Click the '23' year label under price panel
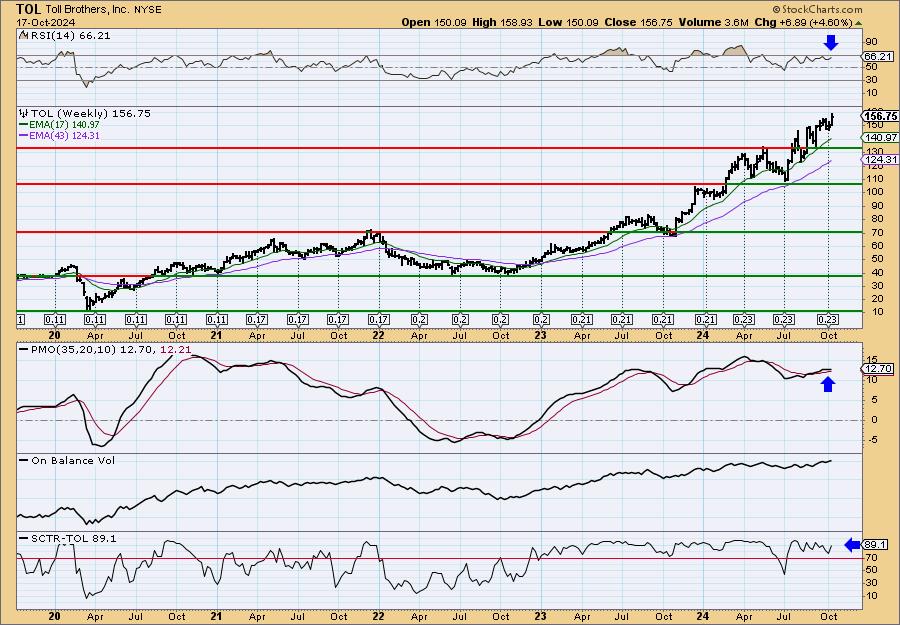The image size is (900, 625). click(540, 335)
